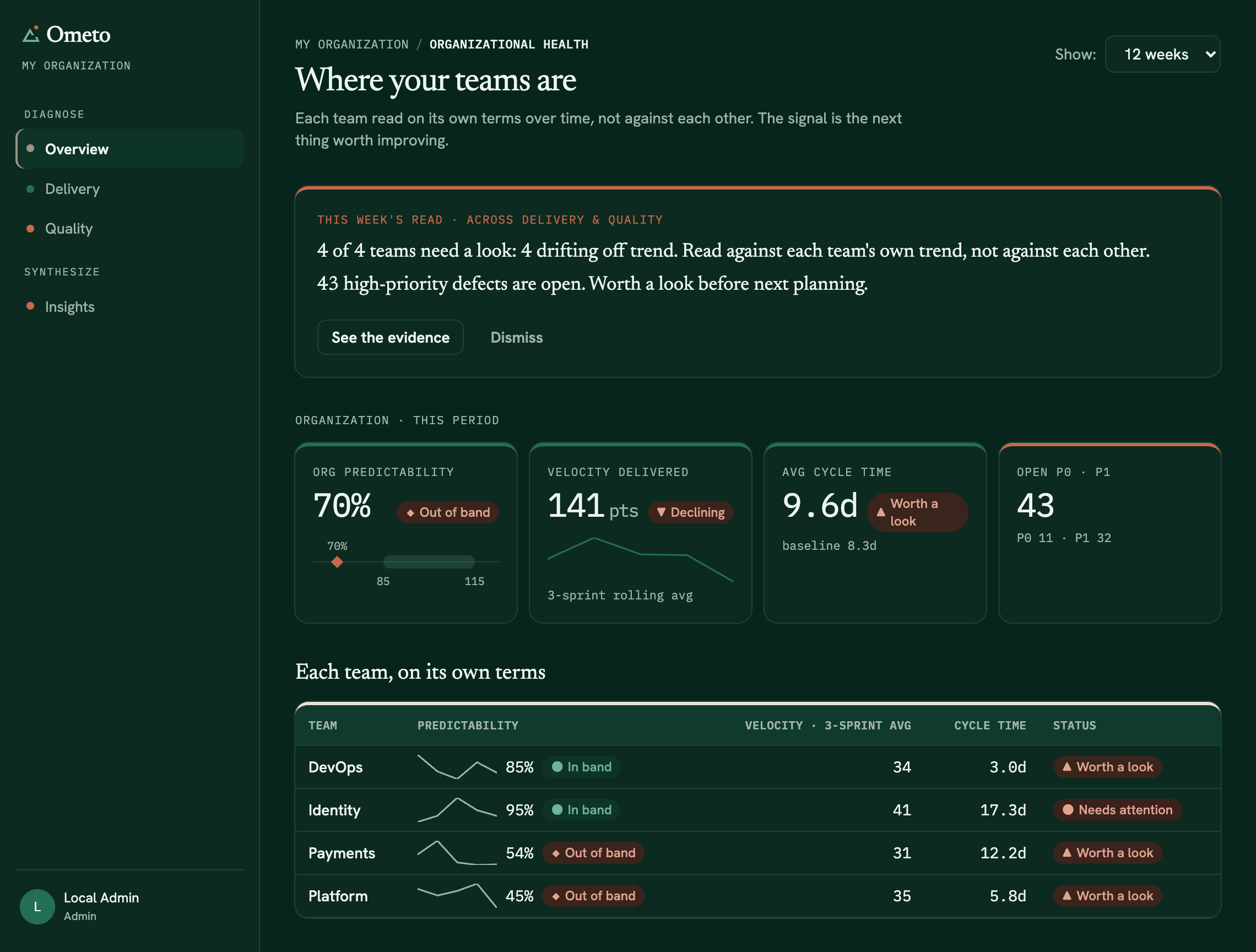Dismiss this week's read banner
Screen dimensions: 1256x952
(x=516, y=337)
